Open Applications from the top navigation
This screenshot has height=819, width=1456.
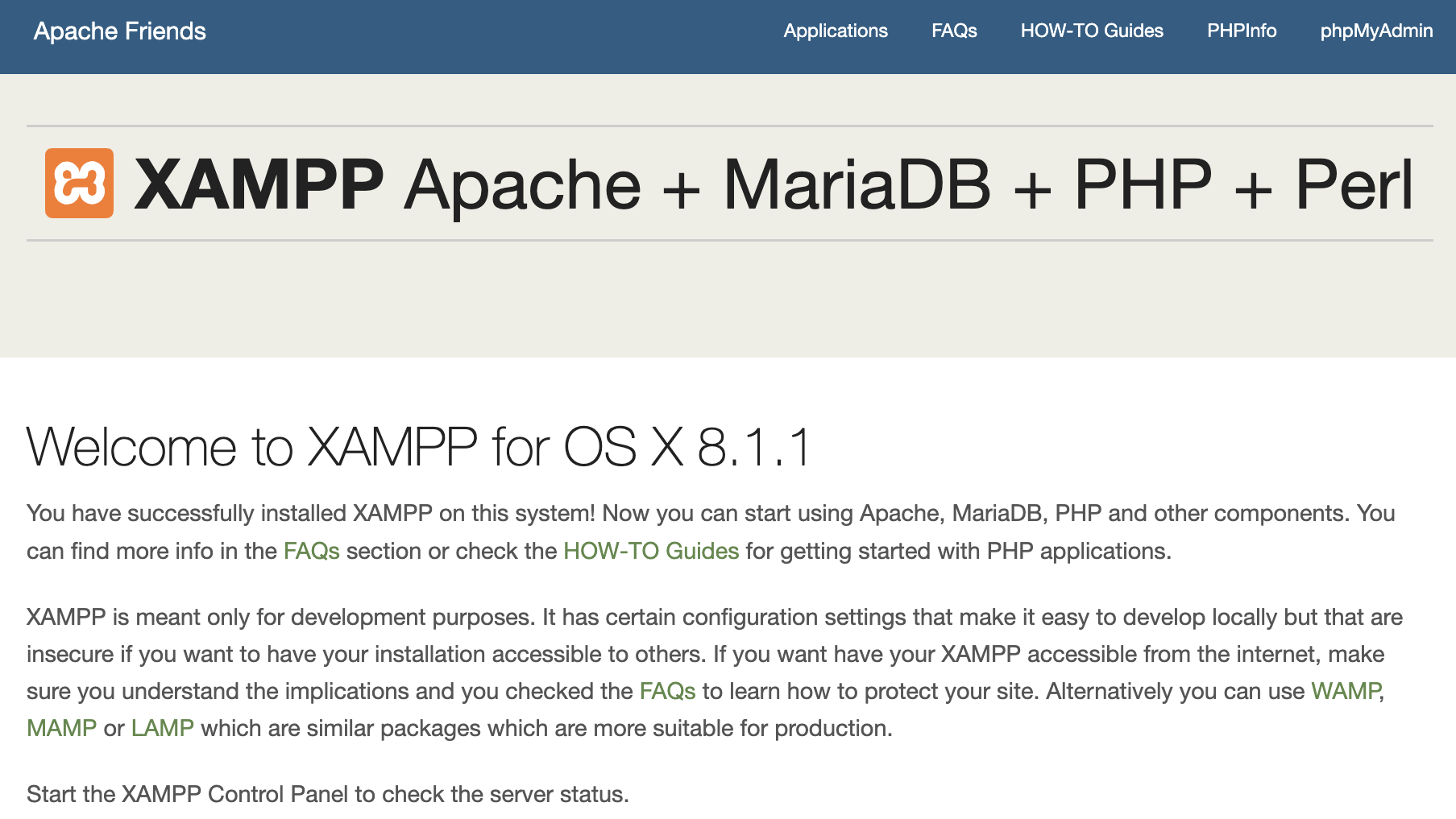coord(835,31)
